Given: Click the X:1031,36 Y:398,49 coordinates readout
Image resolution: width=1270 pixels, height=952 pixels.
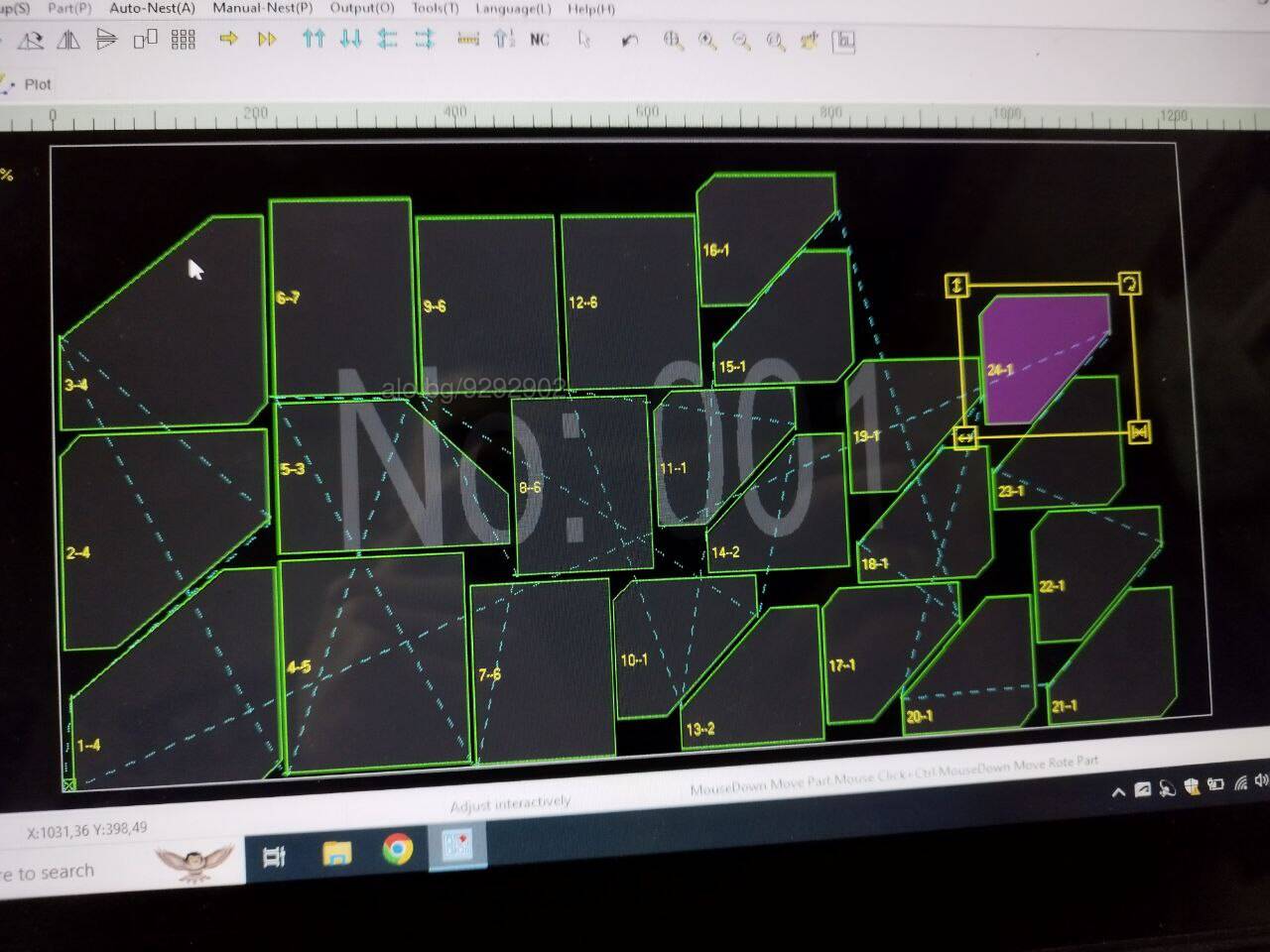Looking at the screenshot, I should coord(86,829).
